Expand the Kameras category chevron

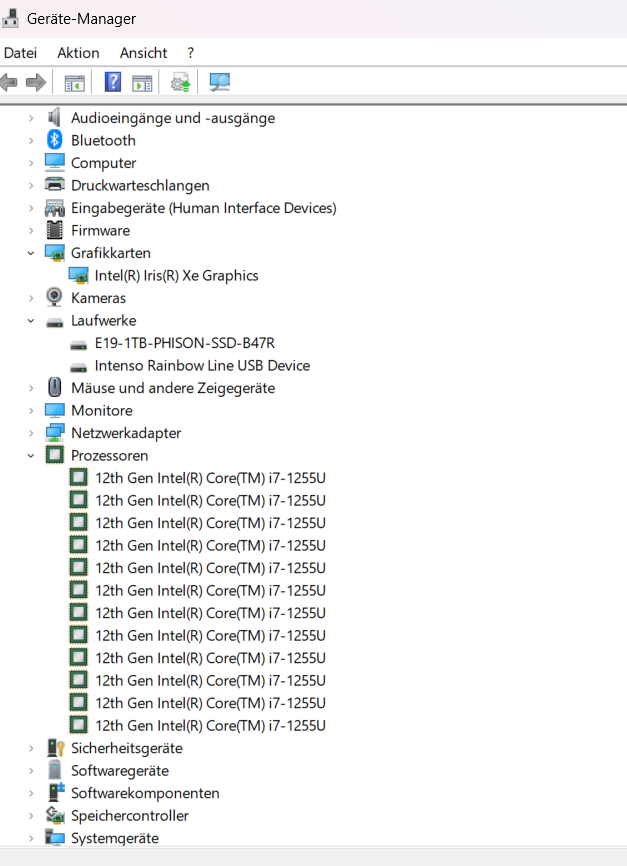tap(31, 298)
